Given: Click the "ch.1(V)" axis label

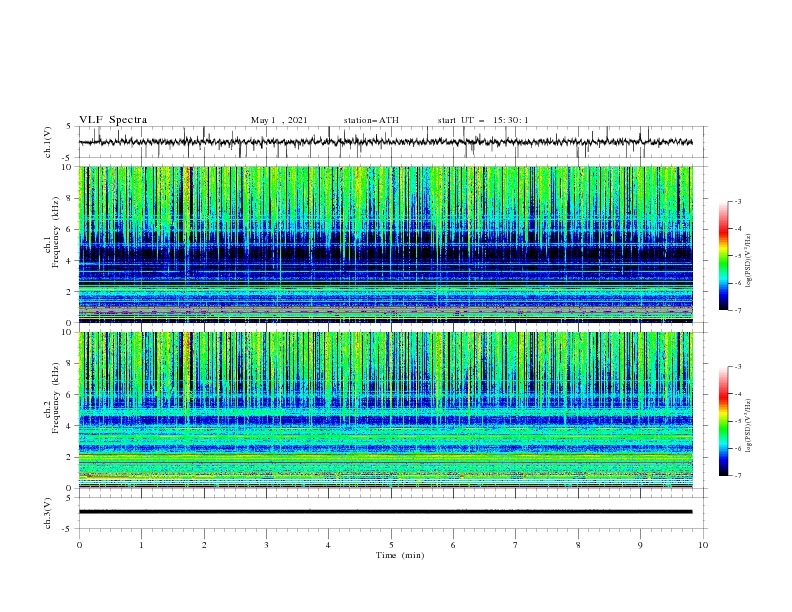Looking at the screenshot, I should coord(48,142).
